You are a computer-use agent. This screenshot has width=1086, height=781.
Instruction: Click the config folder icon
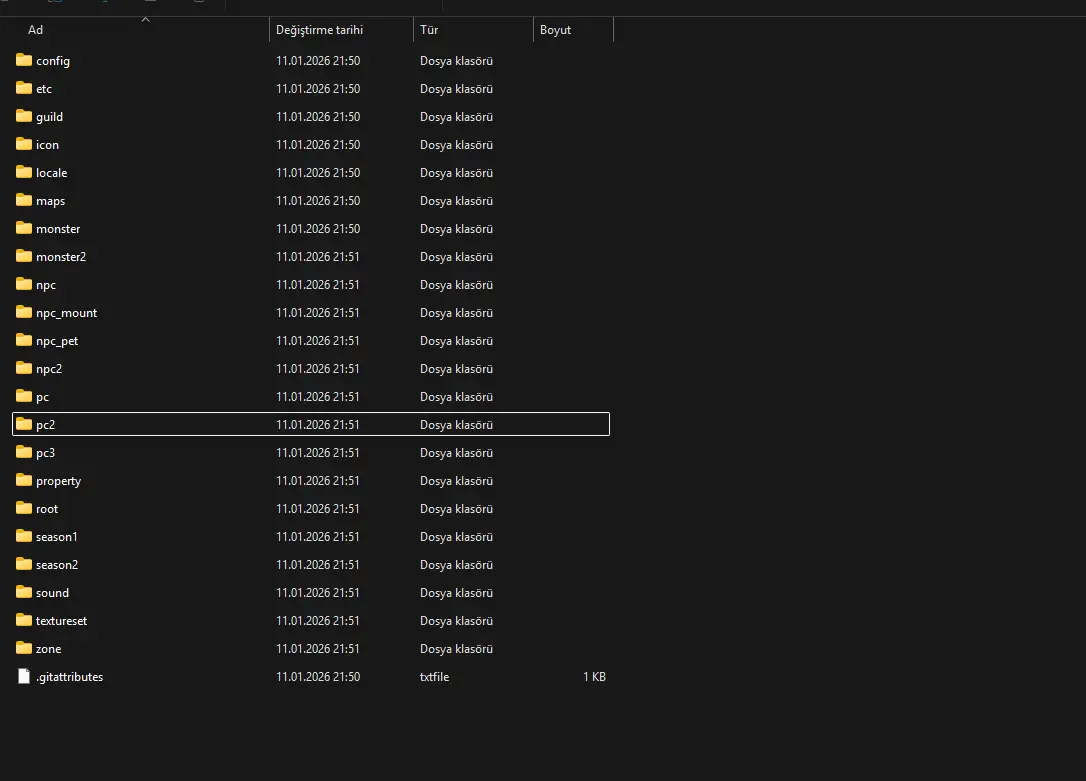pos(24,60)
